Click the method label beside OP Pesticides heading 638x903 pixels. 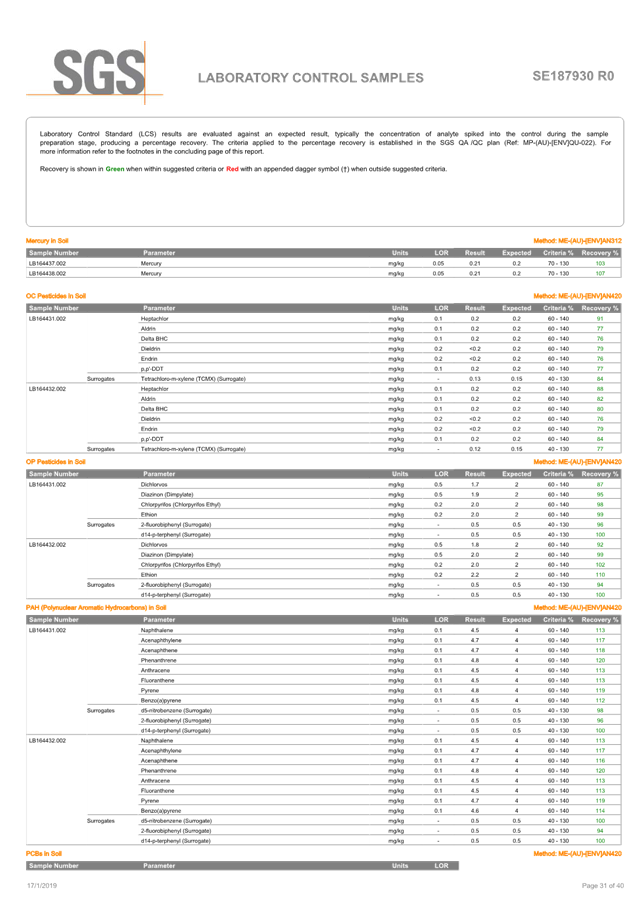pyautogui.click(x=578, y=462)
